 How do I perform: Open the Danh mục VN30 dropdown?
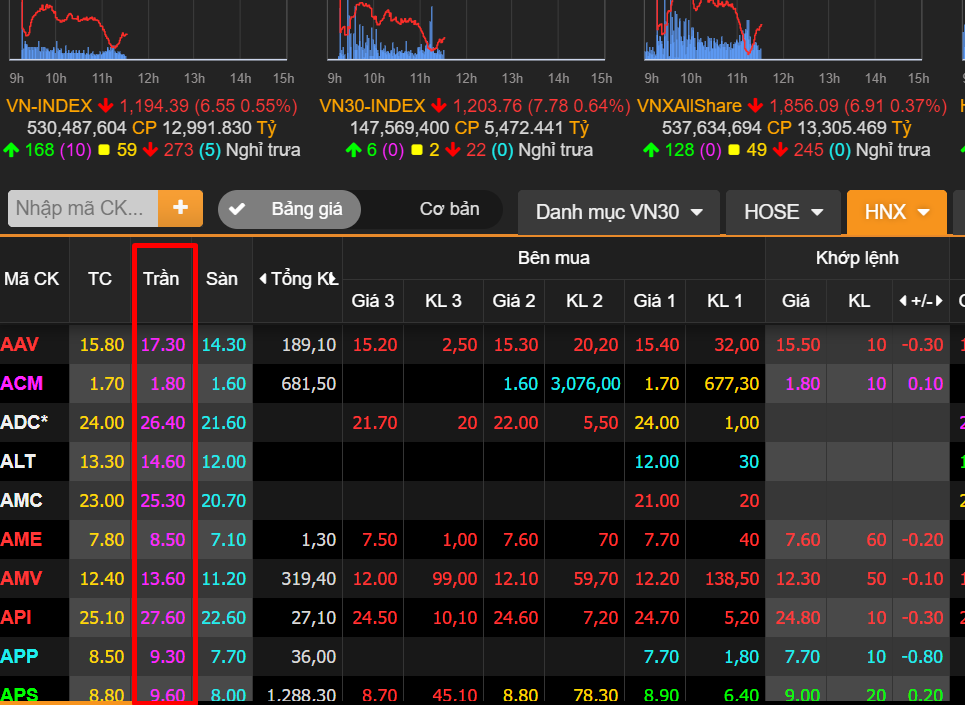coord(619,212)
